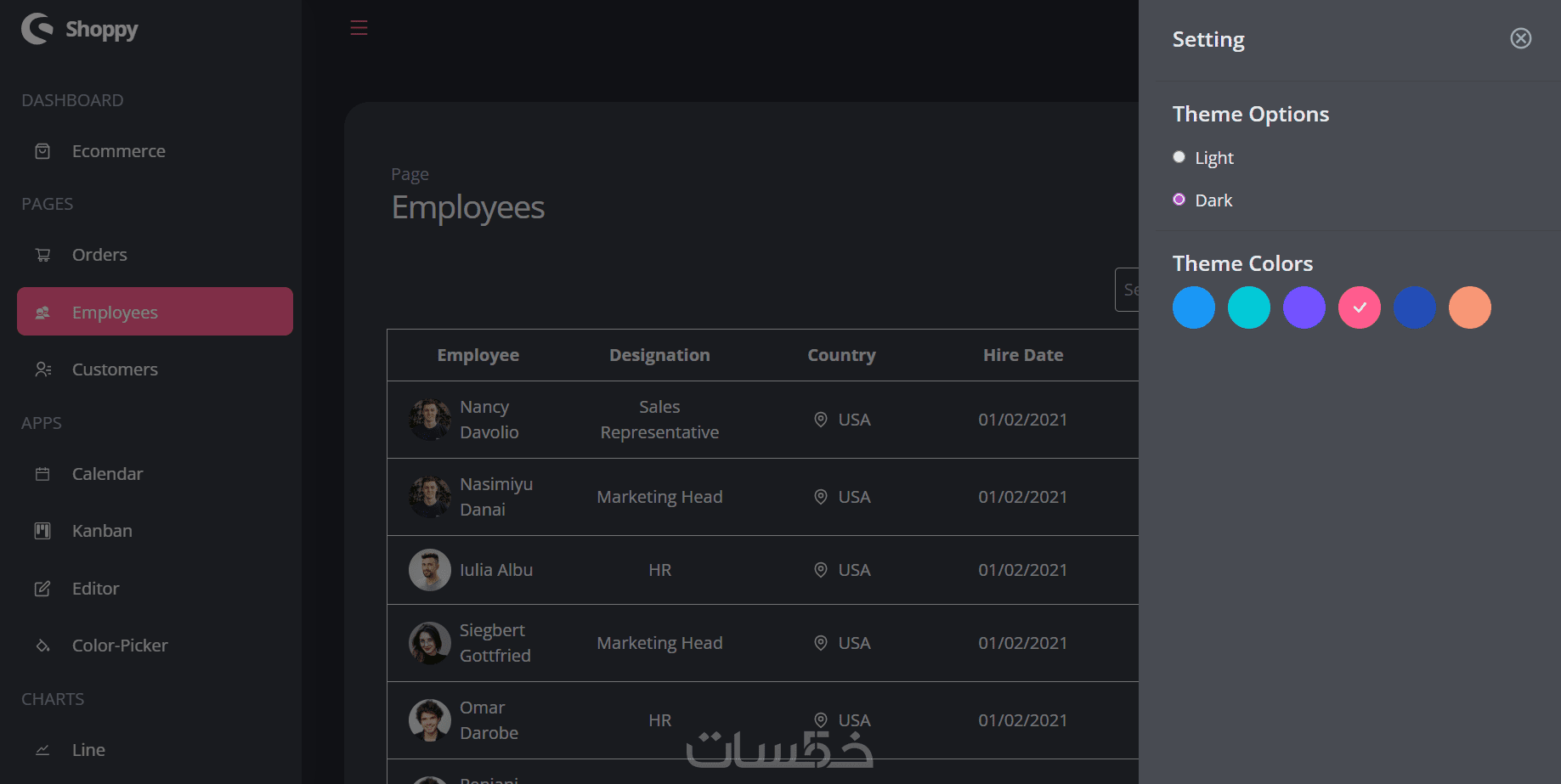The image size is (1561, 784).
Task: Select the Light theme radio button
Action: (x=1179, y=157)
